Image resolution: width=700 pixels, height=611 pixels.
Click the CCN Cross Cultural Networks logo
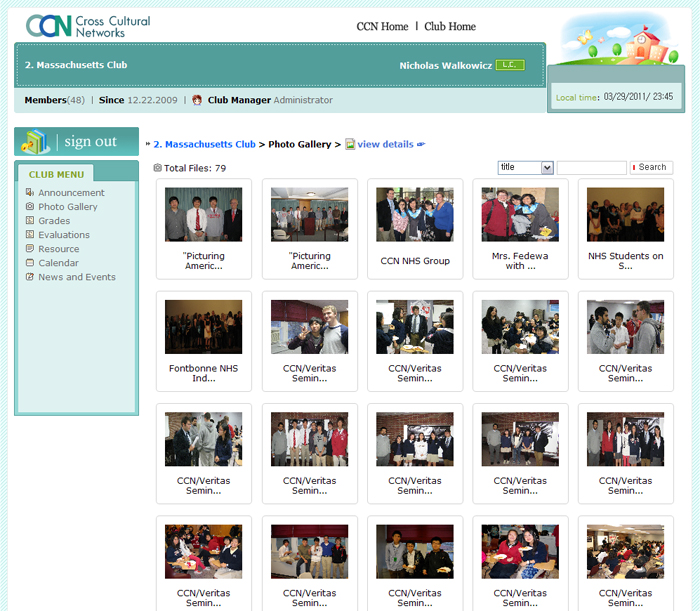click(88, 26)
